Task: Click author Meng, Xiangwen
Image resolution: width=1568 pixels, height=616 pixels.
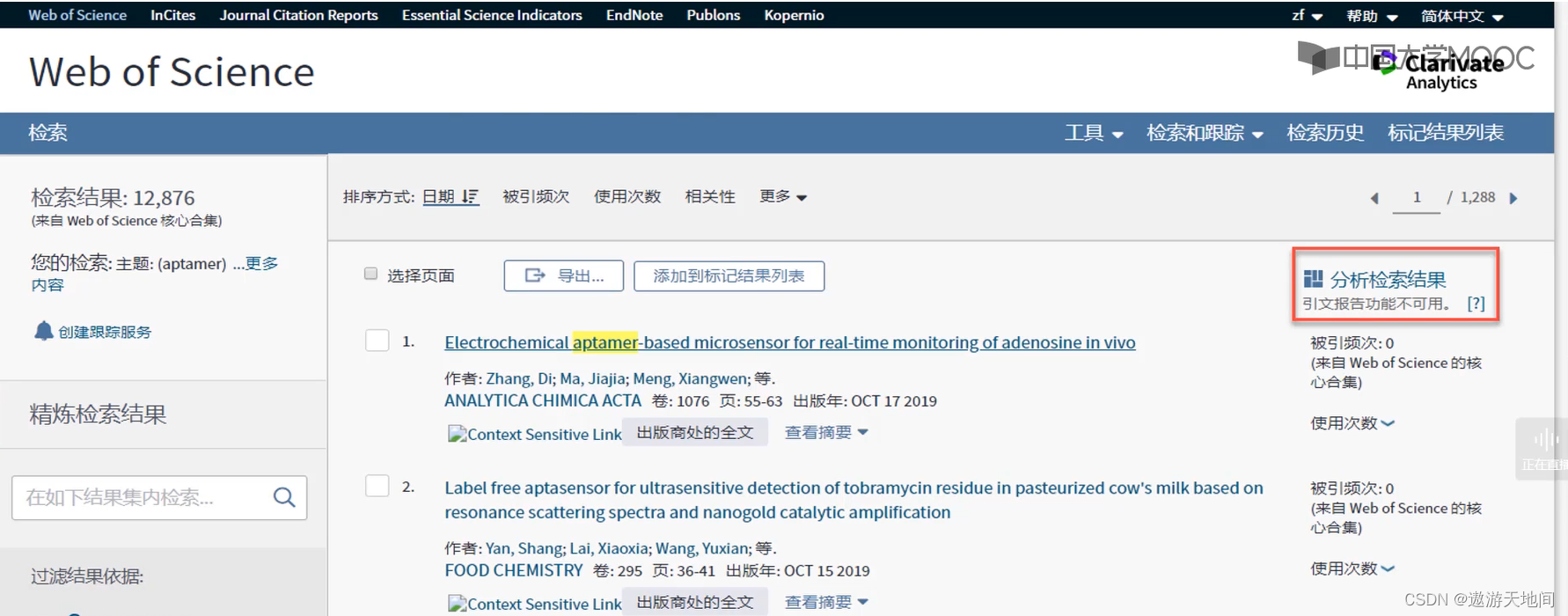Action: (690, 378)
